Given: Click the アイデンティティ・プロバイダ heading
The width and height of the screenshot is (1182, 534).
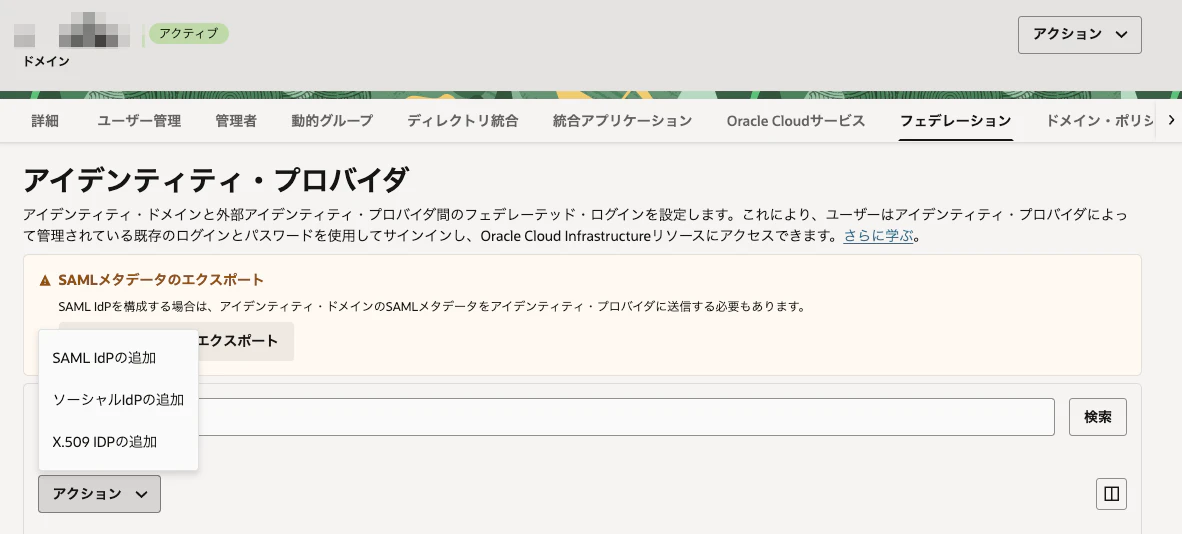Looking at the screenshot, I should 216,181.
